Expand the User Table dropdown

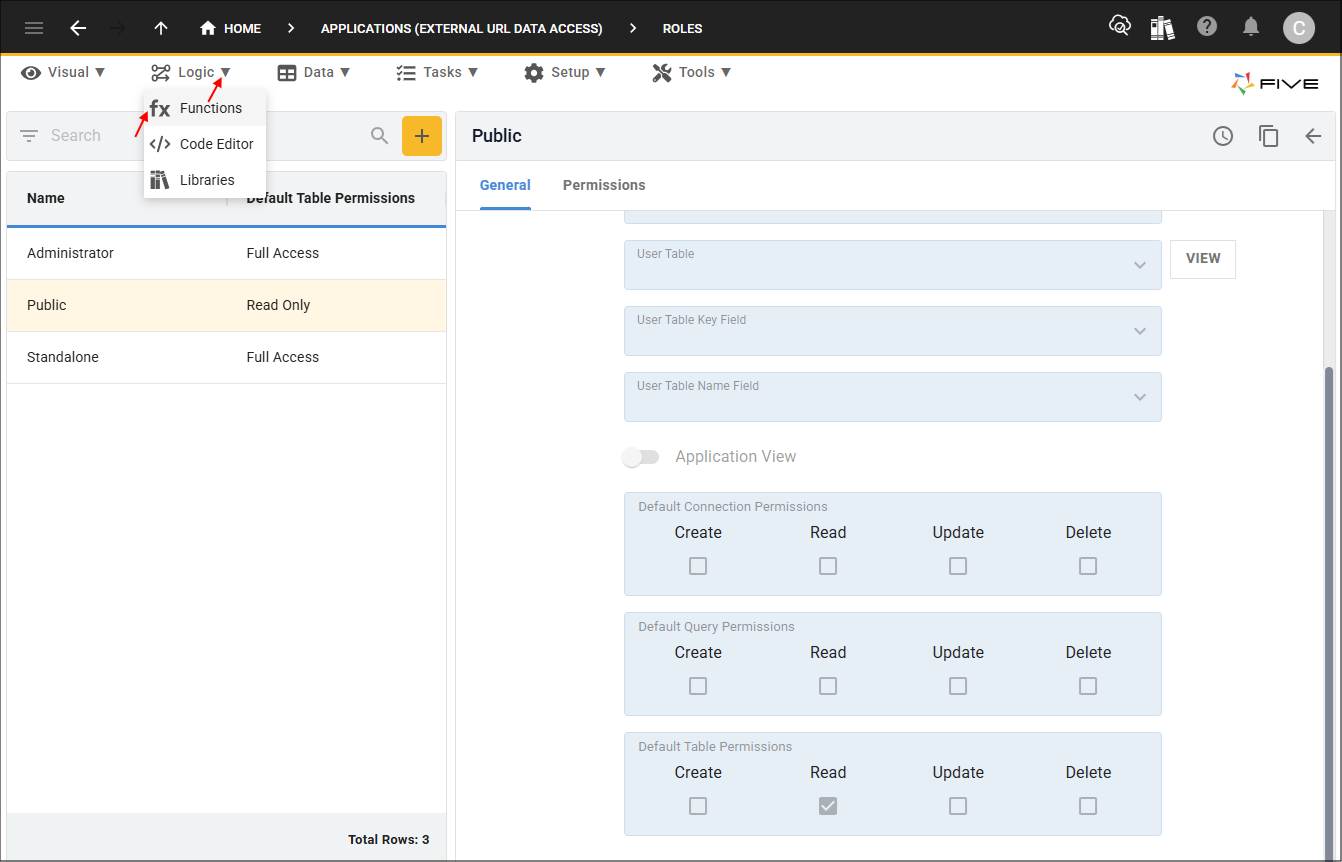point(1139,265)
